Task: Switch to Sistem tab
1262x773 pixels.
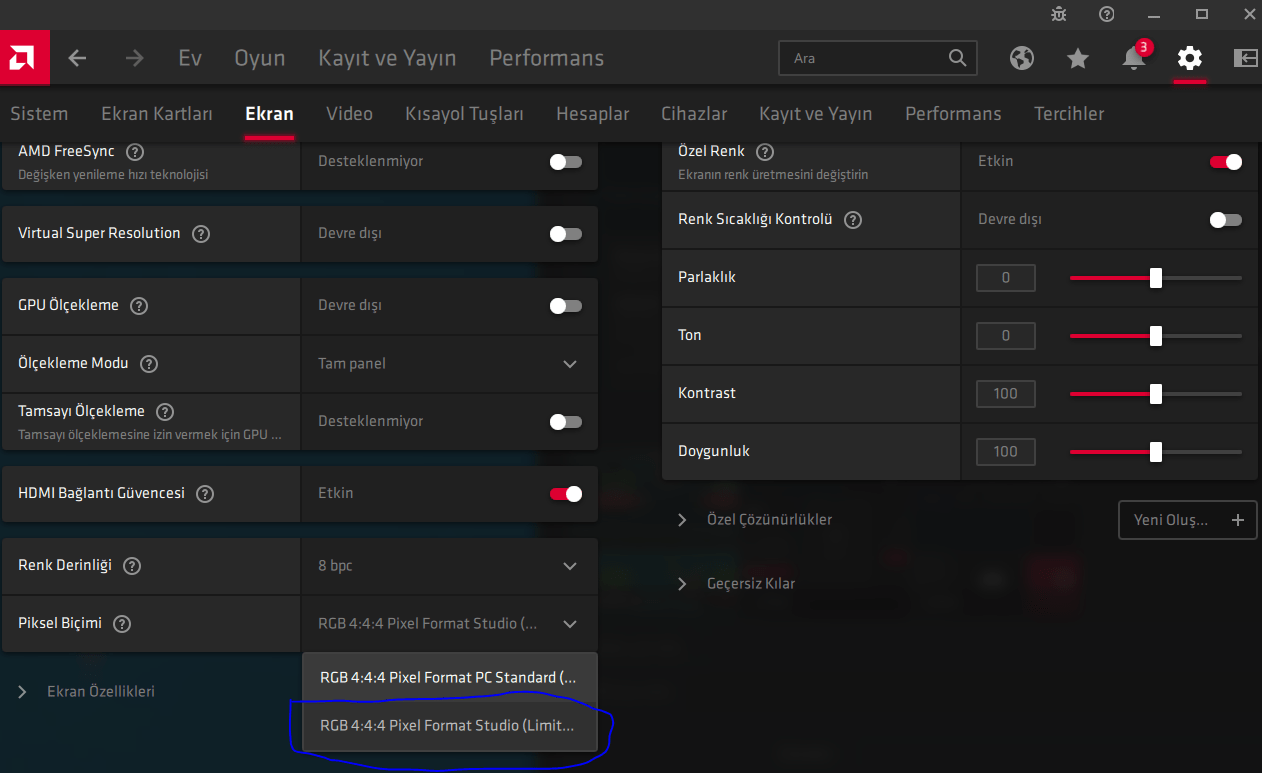Action: click(39, 114)
